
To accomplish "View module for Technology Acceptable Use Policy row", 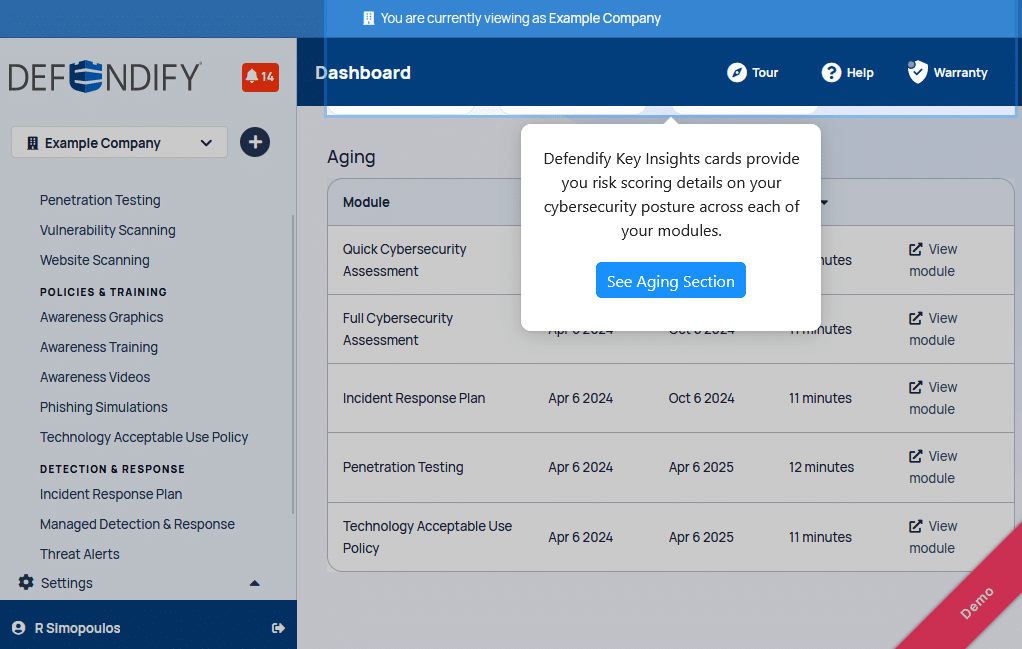I will tap(933, 537).
